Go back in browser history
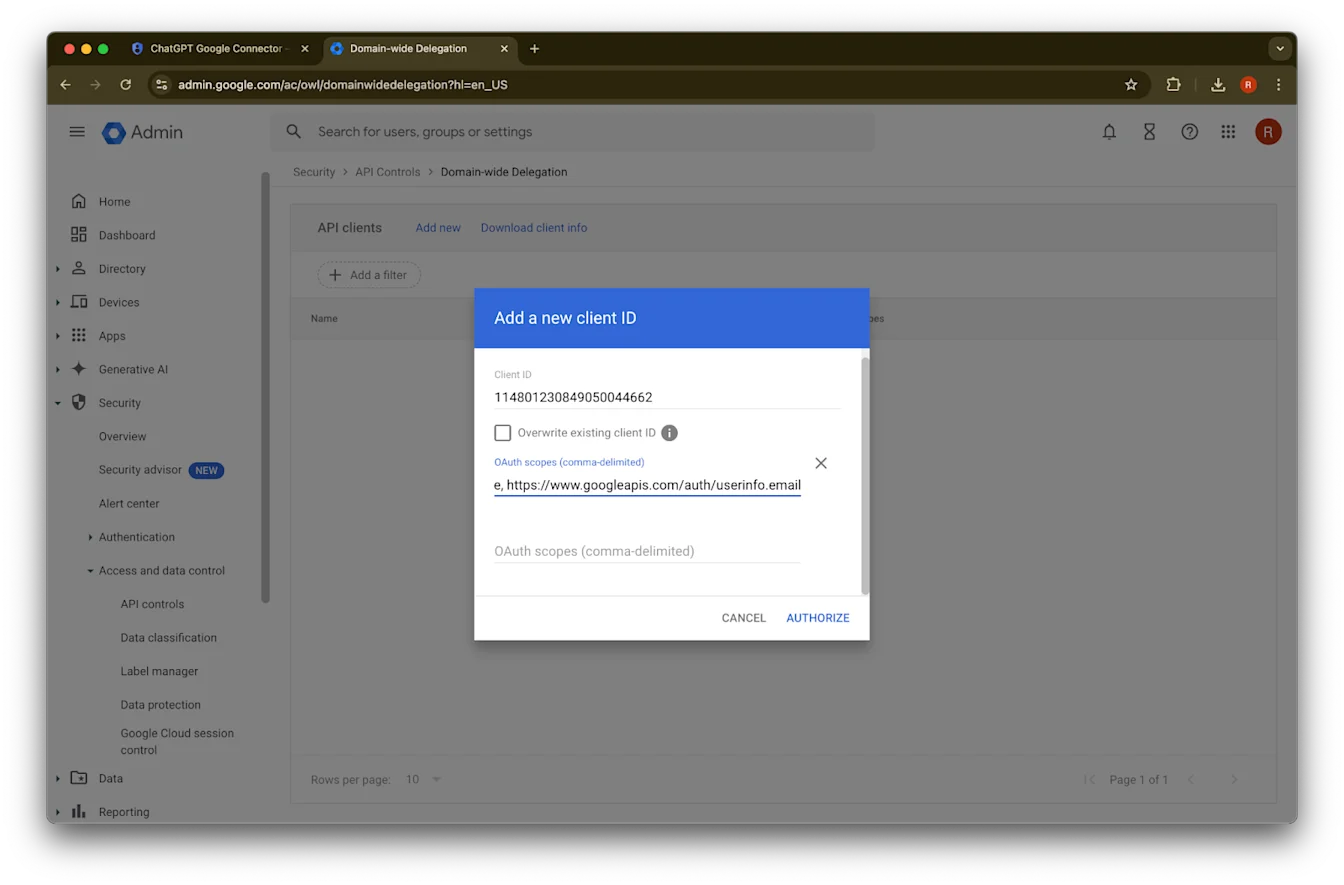 pyautogui.click(x=65, y=85)
